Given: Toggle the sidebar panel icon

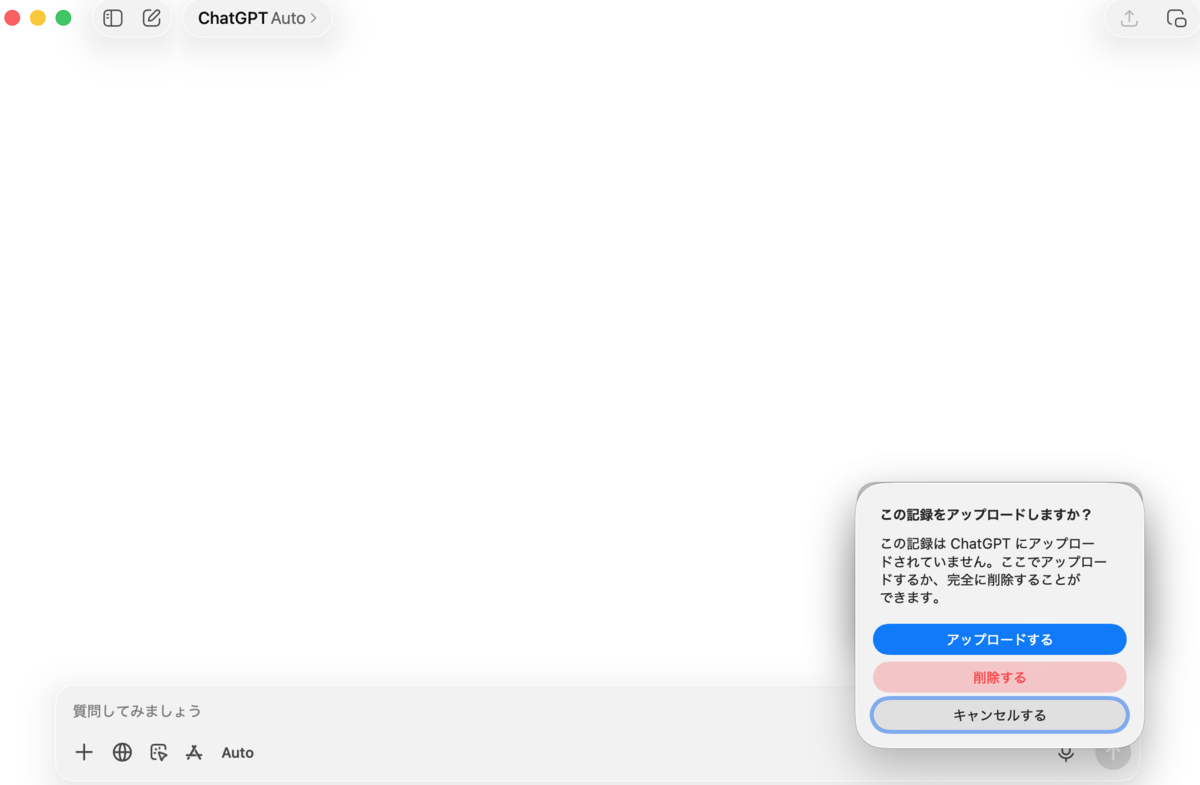Looking at the screenshot, I should click(x=113, y=18).
